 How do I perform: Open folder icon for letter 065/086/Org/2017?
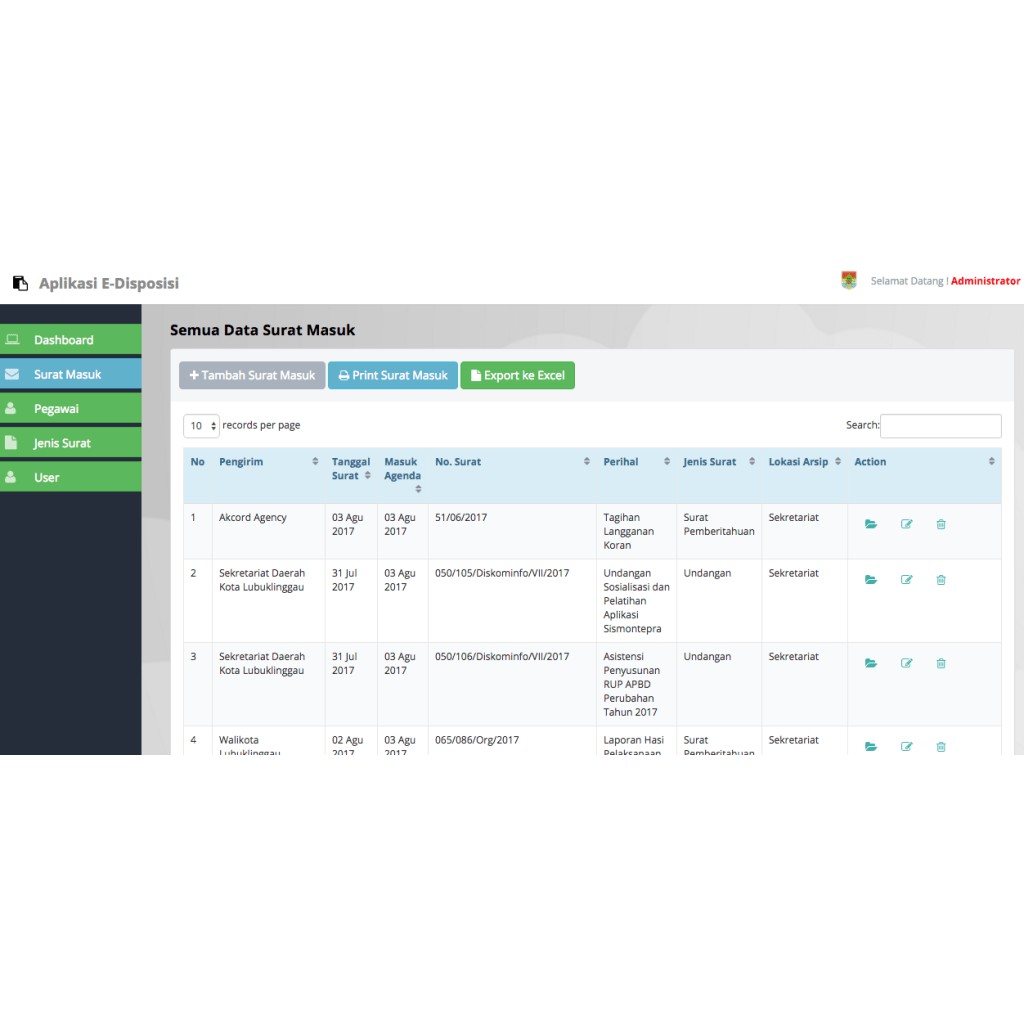871,746
